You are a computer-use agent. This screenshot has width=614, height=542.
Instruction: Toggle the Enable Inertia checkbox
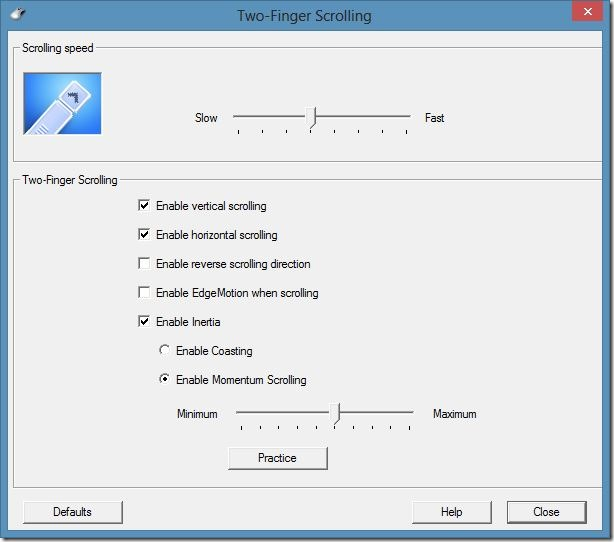(145, 322)
